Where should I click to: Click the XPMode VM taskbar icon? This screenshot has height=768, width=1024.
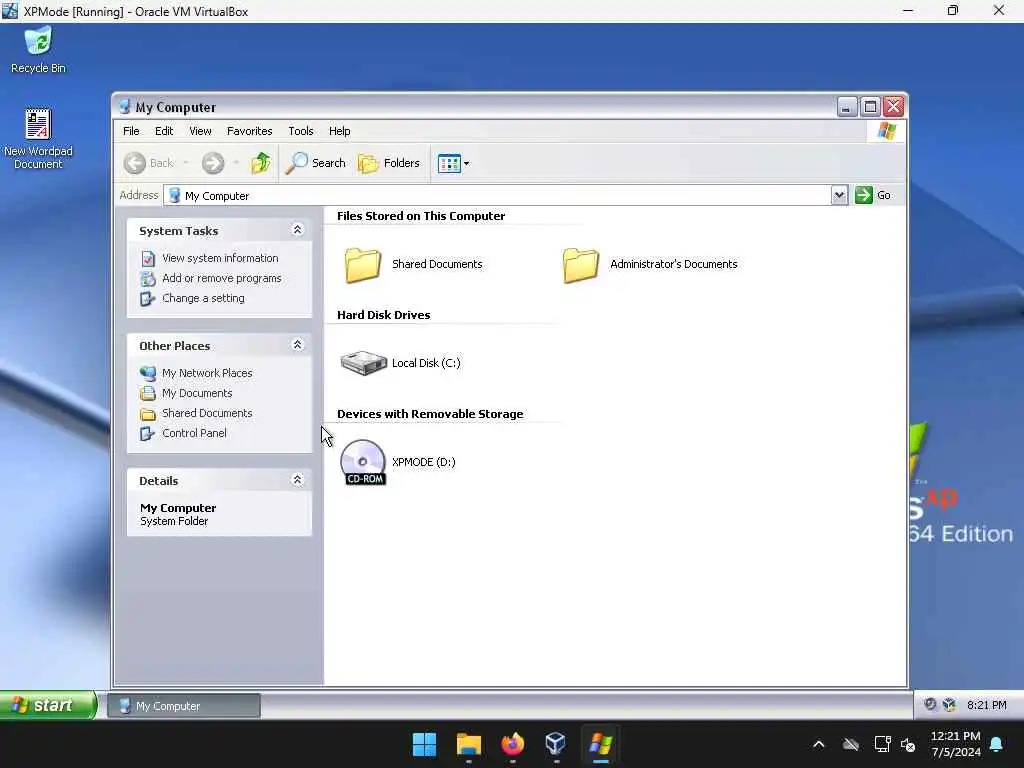(x=600, y=744)
